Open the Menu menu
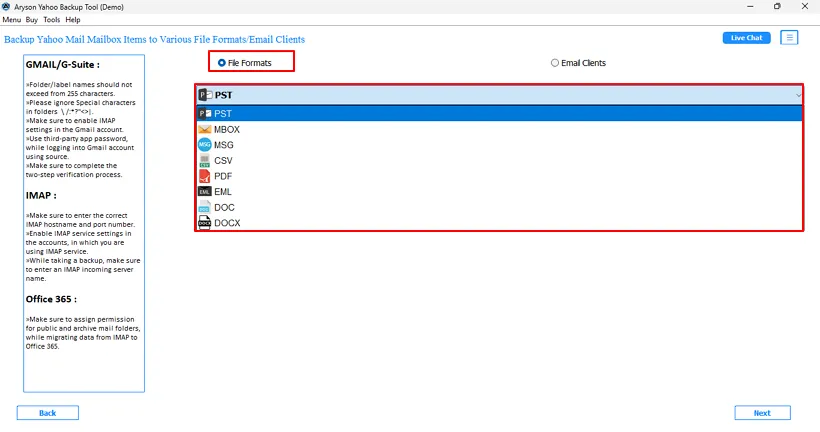This screenshot has width=820, height=432. 12,20
